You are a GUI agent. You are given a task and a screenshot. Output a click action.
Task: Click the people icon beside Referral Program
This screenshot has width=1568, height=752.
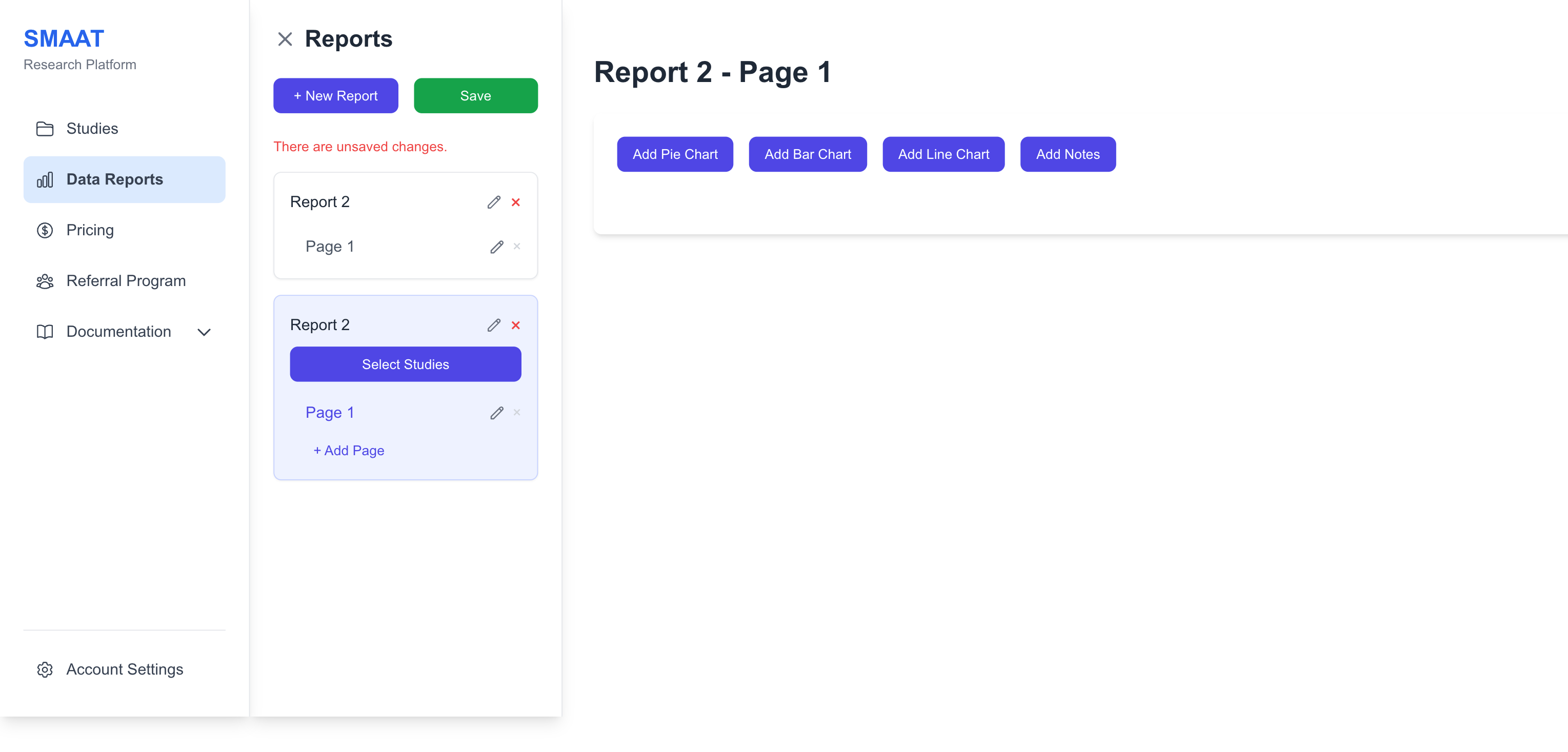click(x=45, y=281)
